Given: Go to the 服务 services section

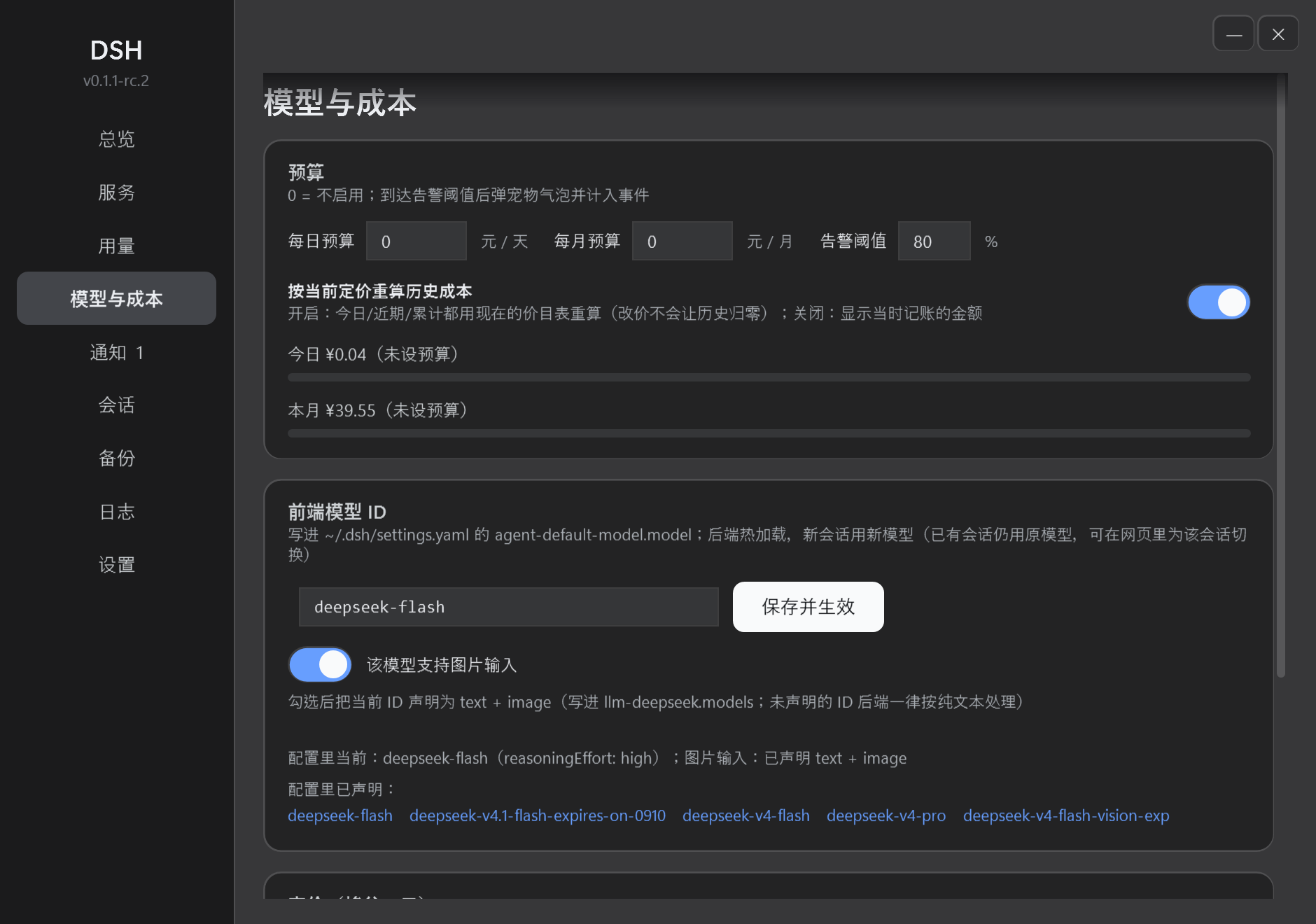Looking at the screenshot, I should point(116,192).
